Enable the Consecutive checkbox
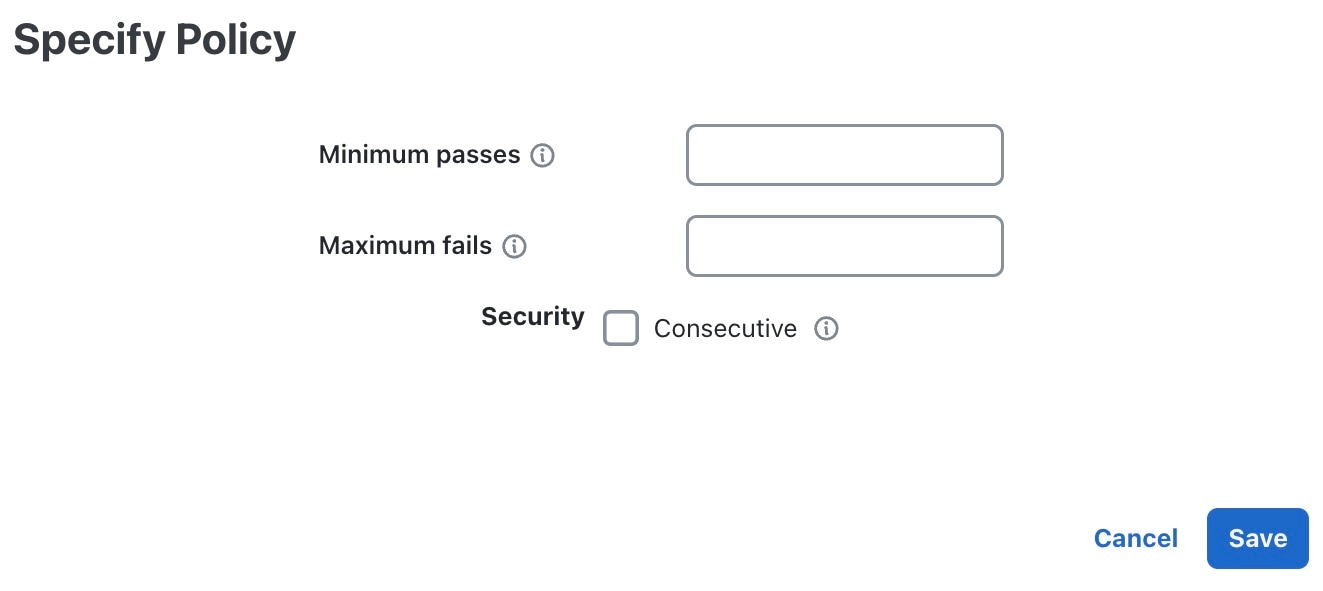 [x=621, y=328]
